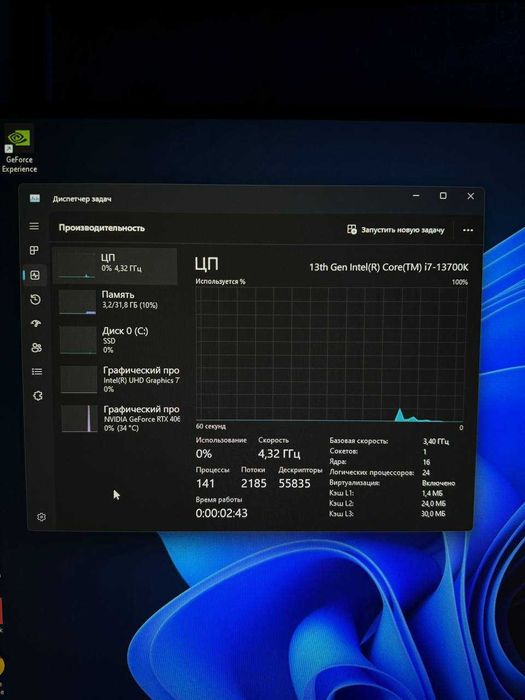This screenshot has width=525, height=700.
Task: Open the Startup apps speedometer icon
Action: pyautogui.click(x=36, y=324)
